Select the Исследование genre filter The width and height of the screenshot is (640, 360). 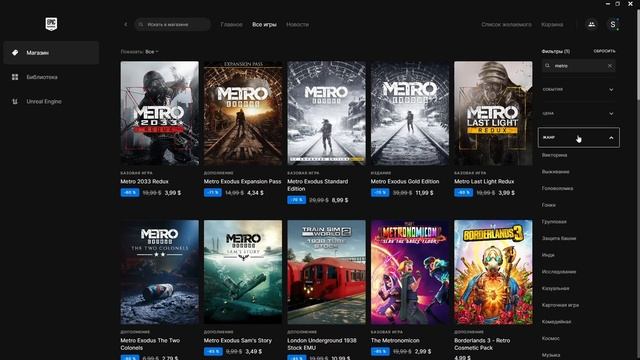(x=559, y=272)
